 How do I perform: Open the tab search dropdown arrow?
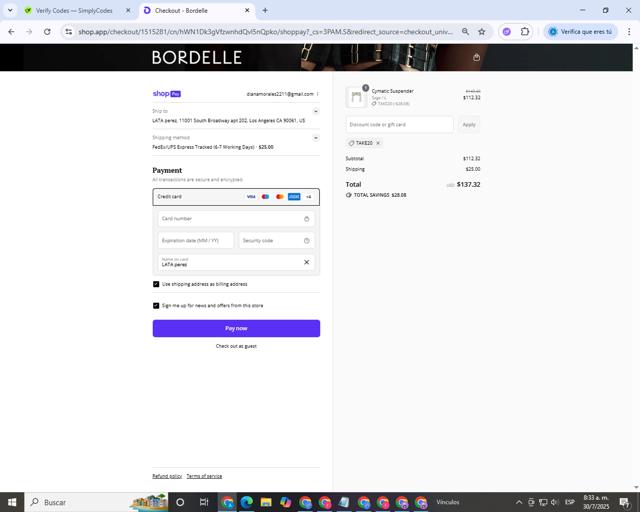tap(10, 10)
